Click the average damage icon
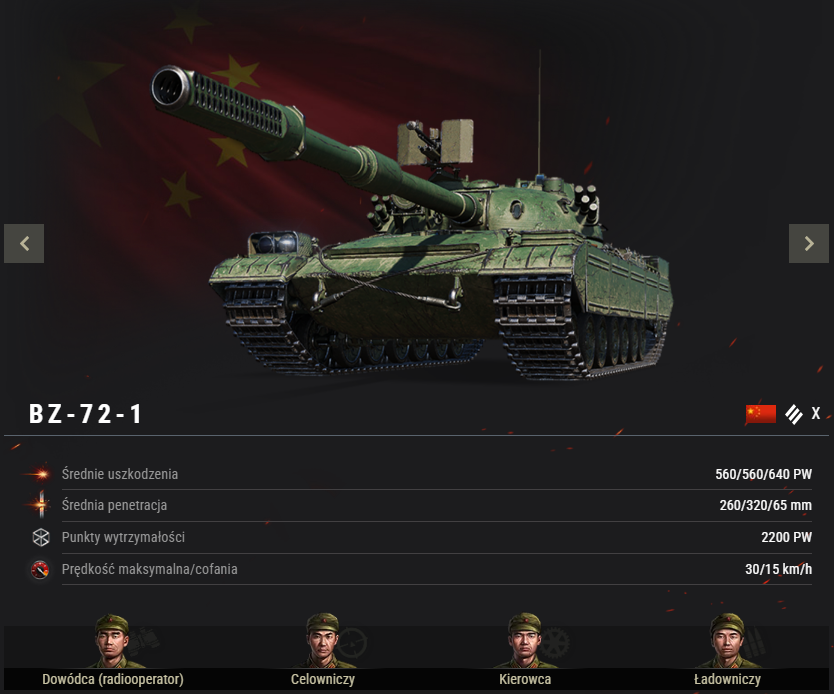The width and height of the screenshot is (834, 694). click(x=39, y=473)
